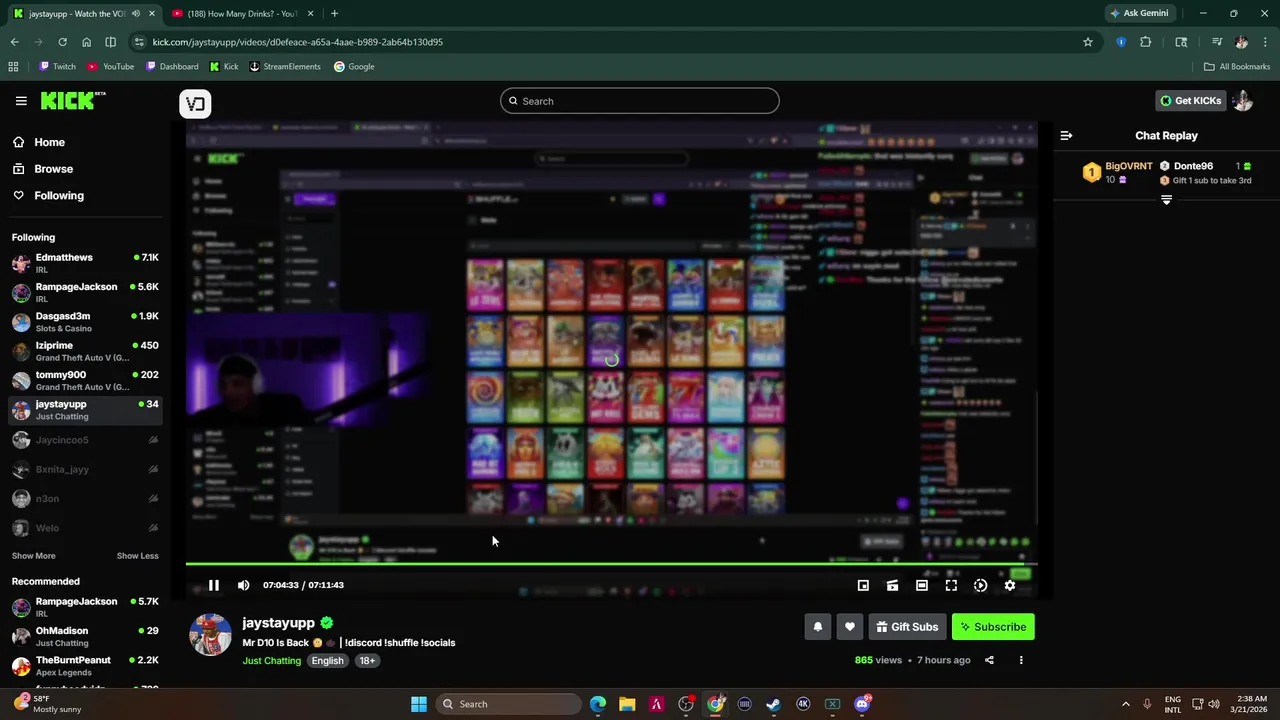Click Show Less under Following
The height and width of the screenshot is (720, 1280).
tap(137, 556)
